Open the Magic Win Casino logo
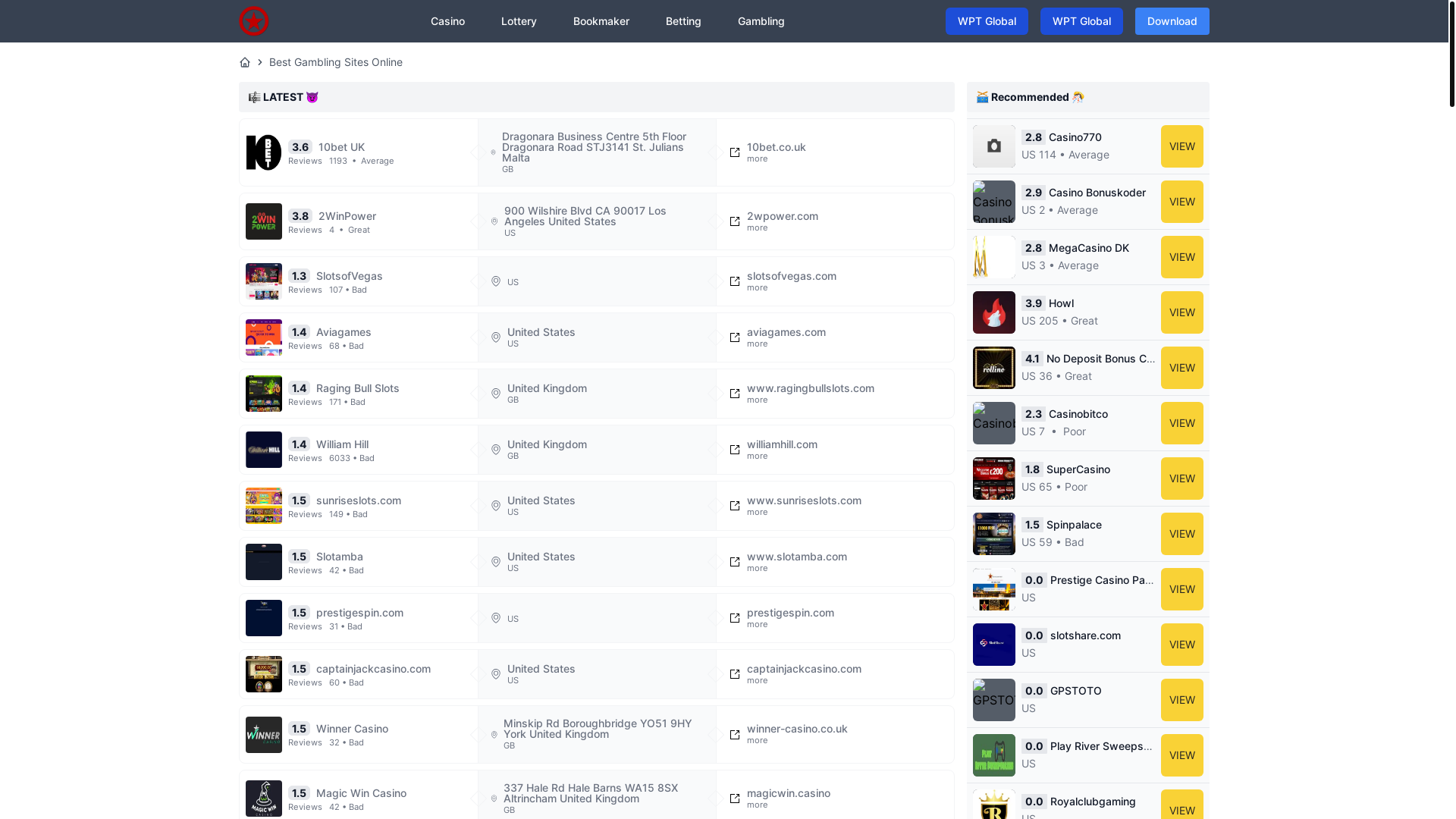Viewport: 1456px width, 819px height. pyautogui.click(x=264, y=799)
